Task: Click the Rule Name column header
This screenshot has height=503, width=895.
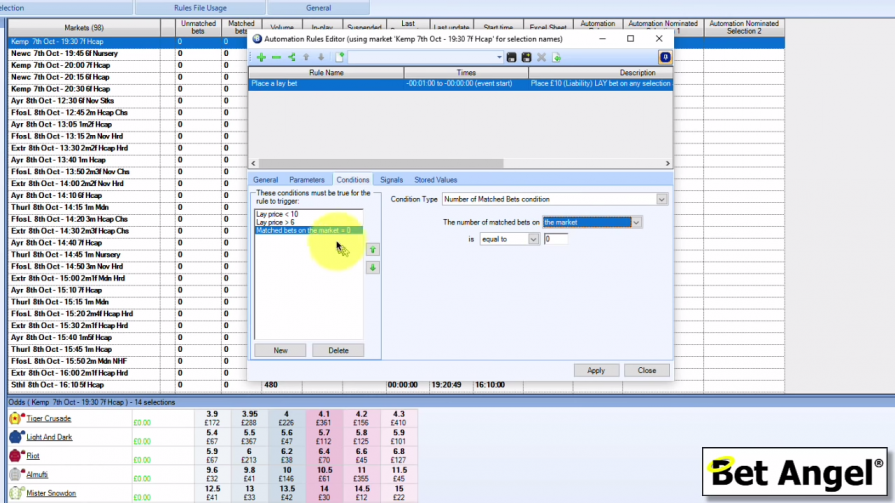Action: [x=326, y=73]
